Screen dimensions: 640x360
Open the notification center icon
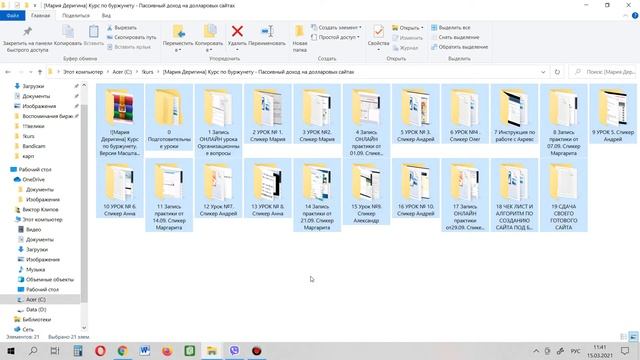(625, 351)
